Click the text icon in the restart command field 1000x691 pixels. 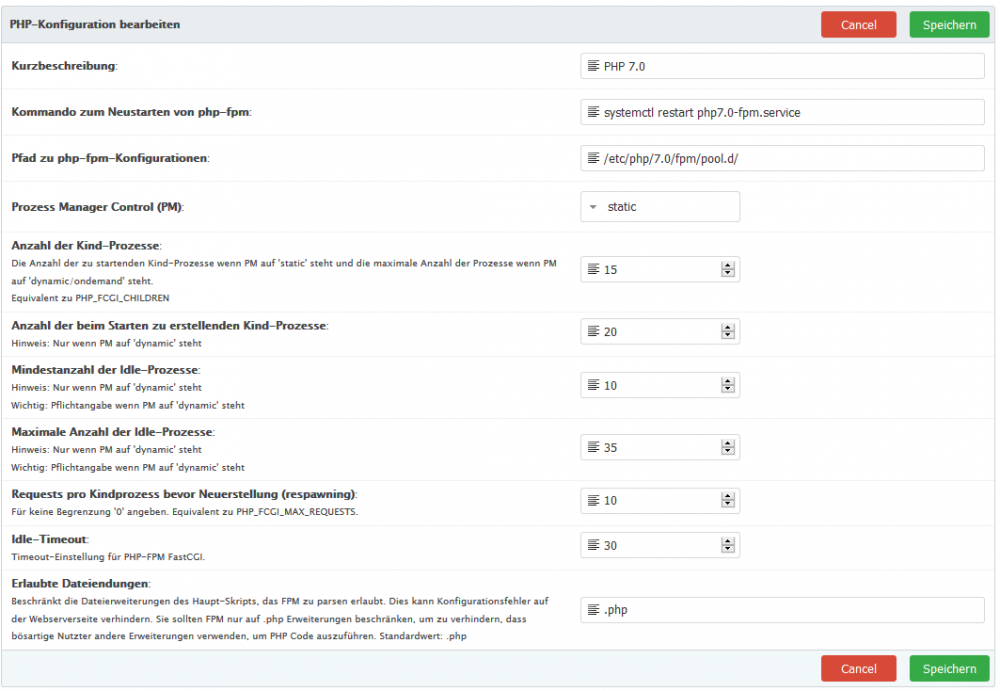592,112
